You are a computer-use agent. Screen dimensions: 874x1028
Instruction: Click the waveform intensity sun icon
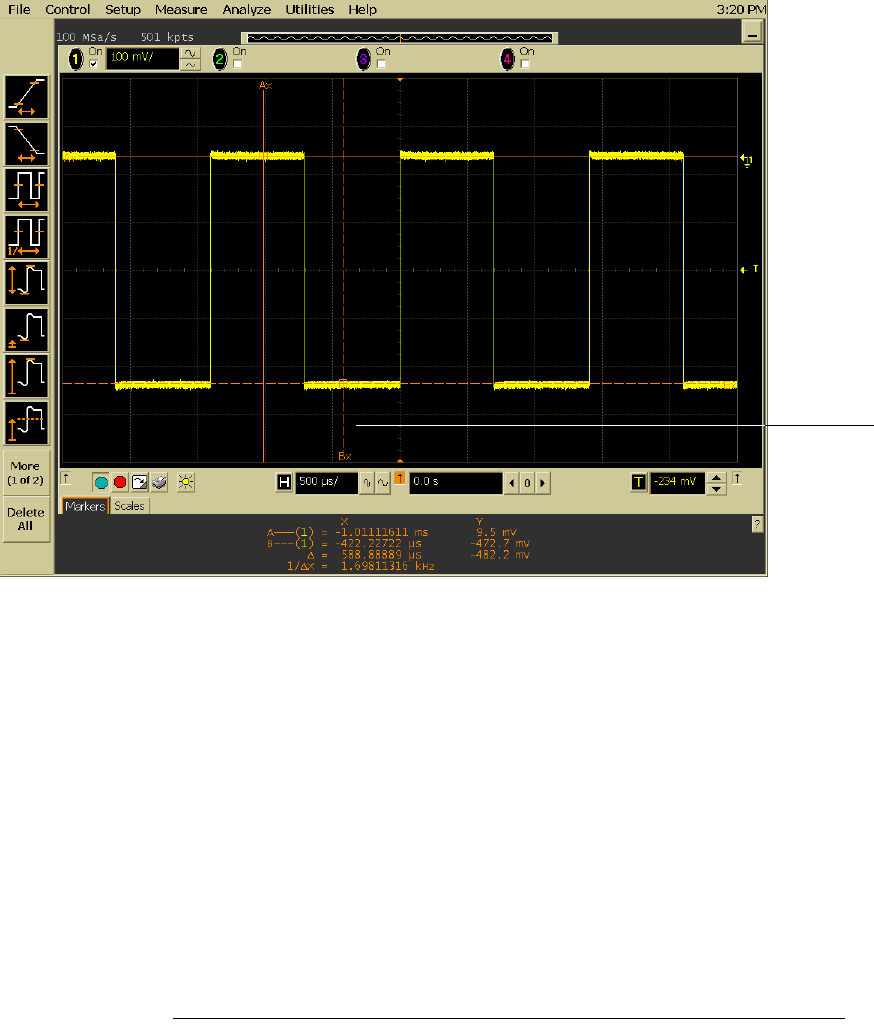(186, 483)
